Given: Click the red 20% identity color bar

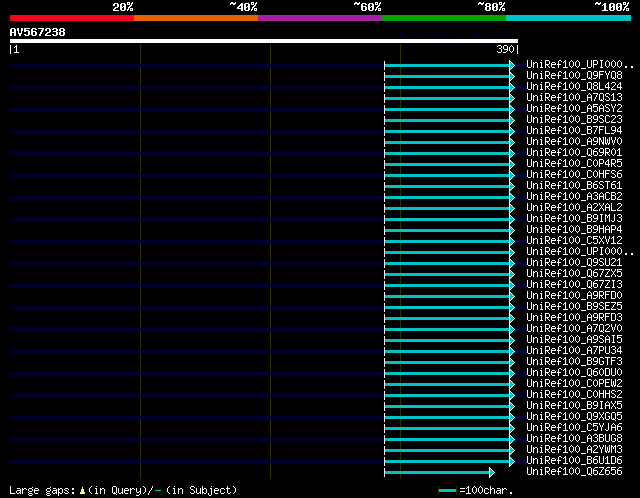Looking at the screenshot, I should [72, 18].
